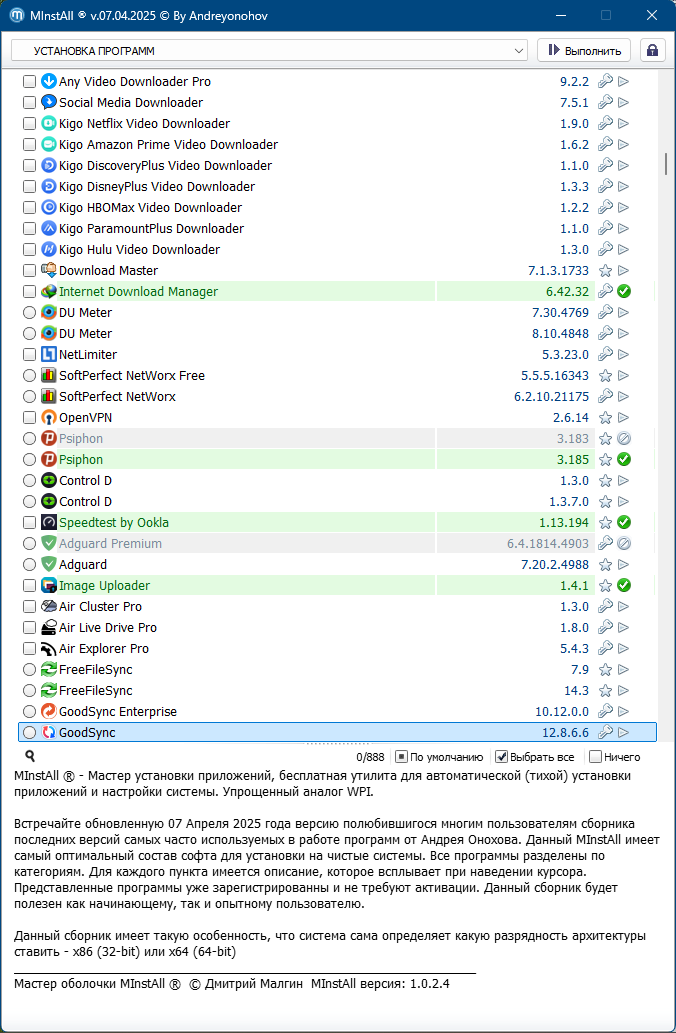Click the Social Media Downloader app icon
676x1033 pixels.
(x=49, y=102)
